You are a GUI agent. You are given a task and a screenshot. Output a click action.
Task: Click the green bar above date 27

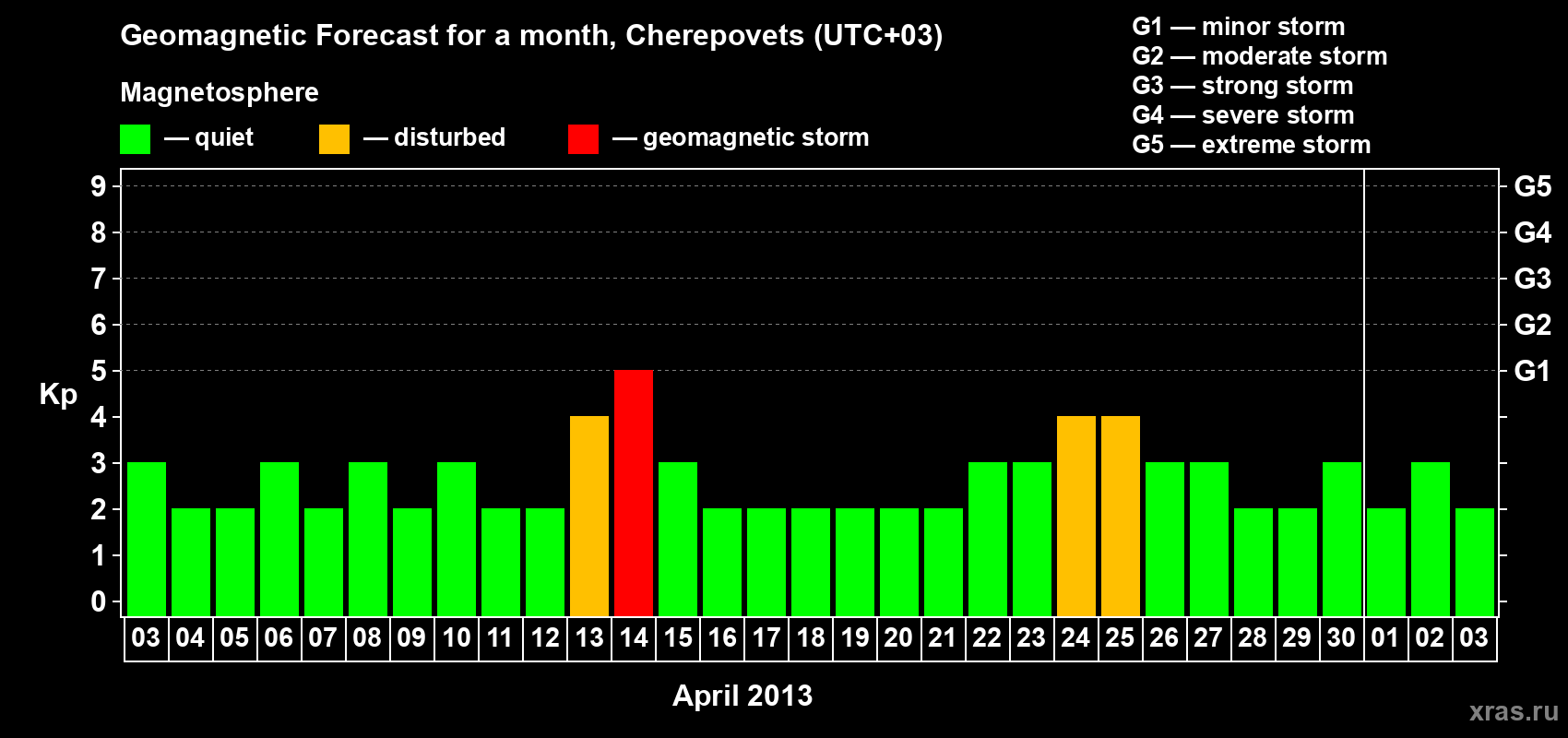click(1209, 539)
